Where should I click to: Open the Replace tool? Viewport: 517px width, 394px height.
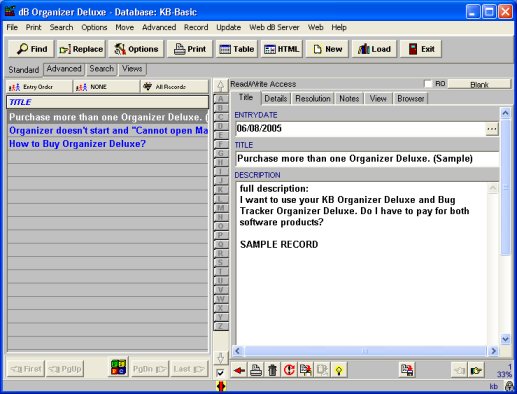pyautogui.click(x=81, y=49)
